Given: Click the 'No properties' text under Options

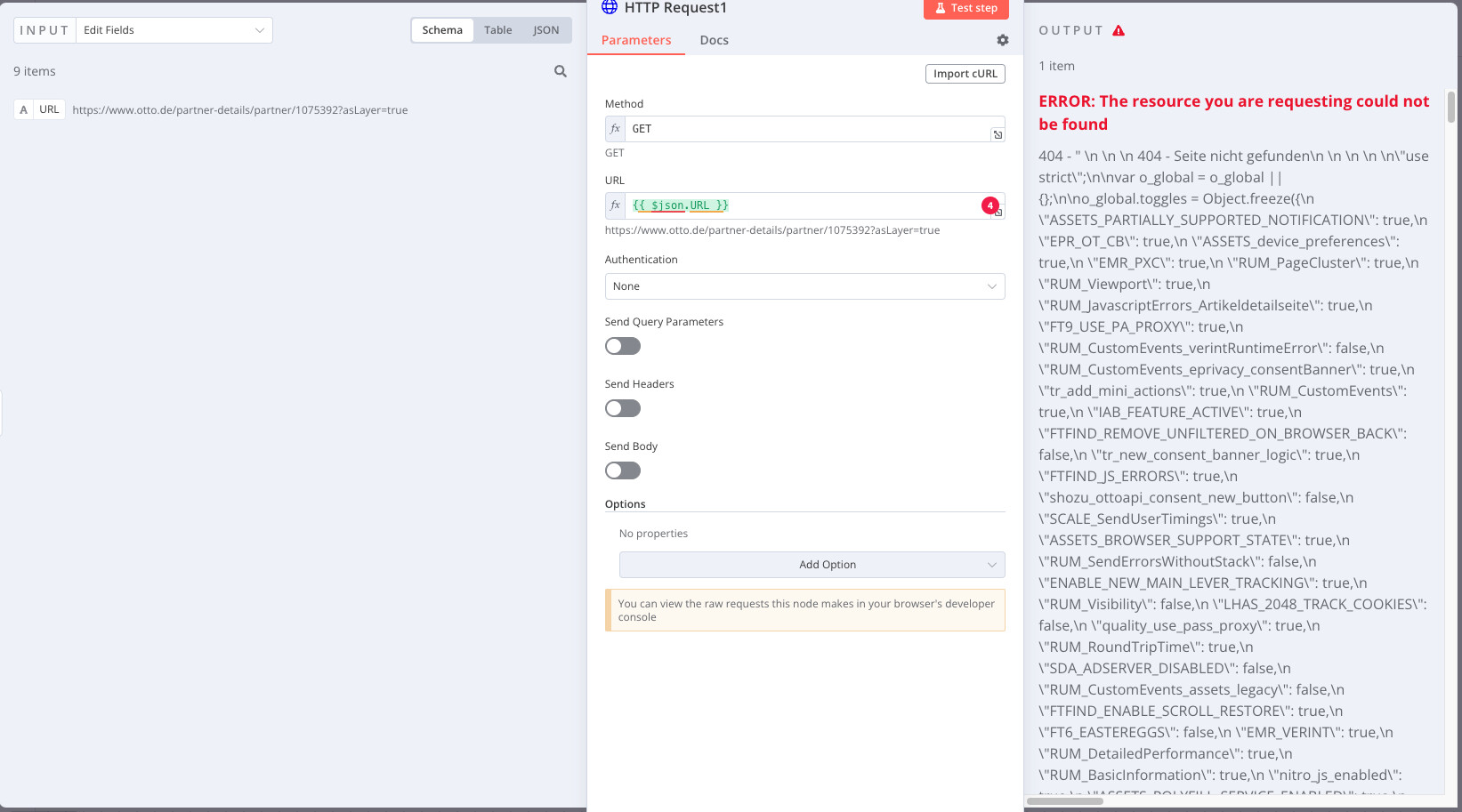Looking at the screenshot, I should [x=654, y=534].
